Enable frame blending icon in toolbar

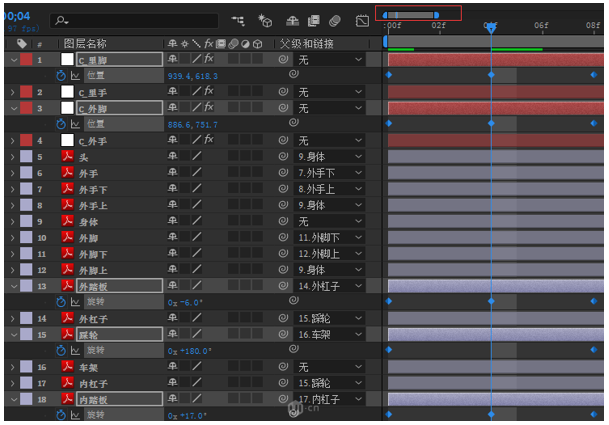click(314, 21)
